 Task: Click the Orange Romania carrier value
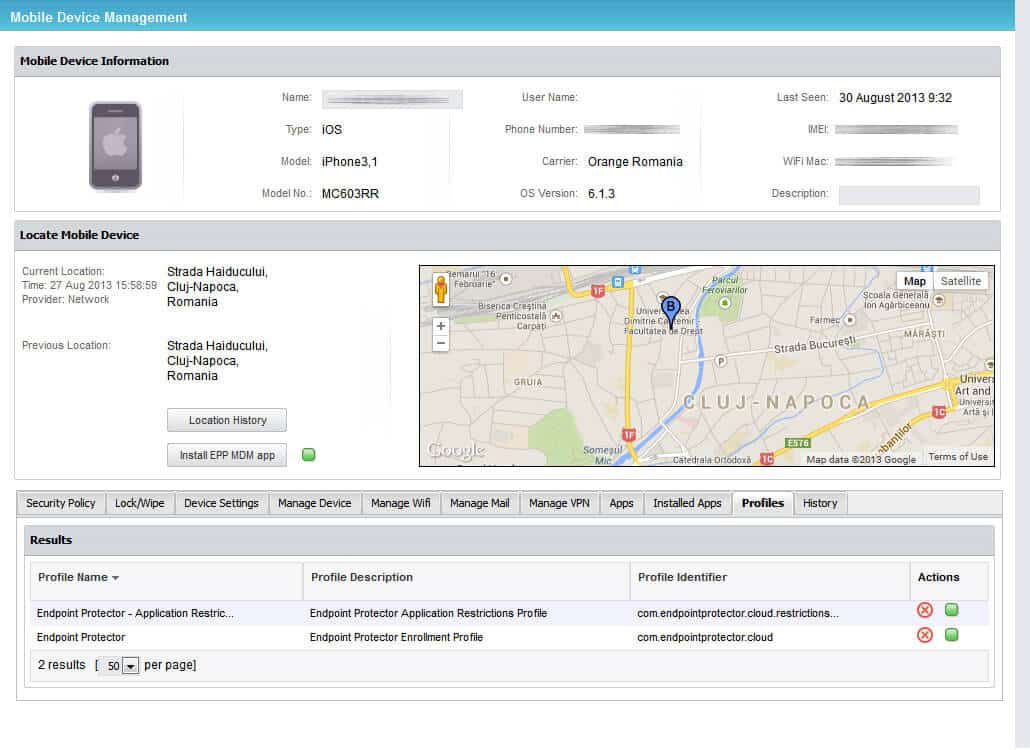pyautogui.click(x=635, y=162)
